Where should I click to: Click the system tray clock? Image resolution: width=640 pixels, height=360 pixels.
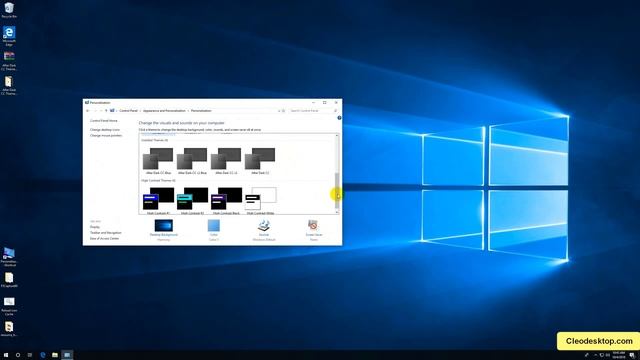click(x=619, y=355)
